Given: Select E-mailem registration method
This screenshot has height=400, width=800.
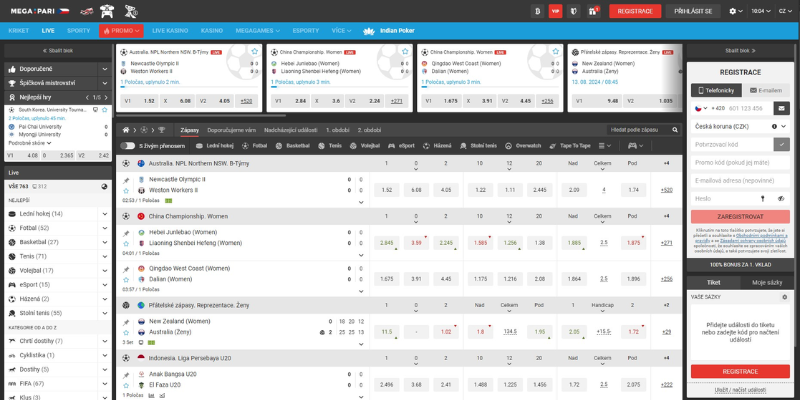Looking at the screenshot, I should pos(766,90).
